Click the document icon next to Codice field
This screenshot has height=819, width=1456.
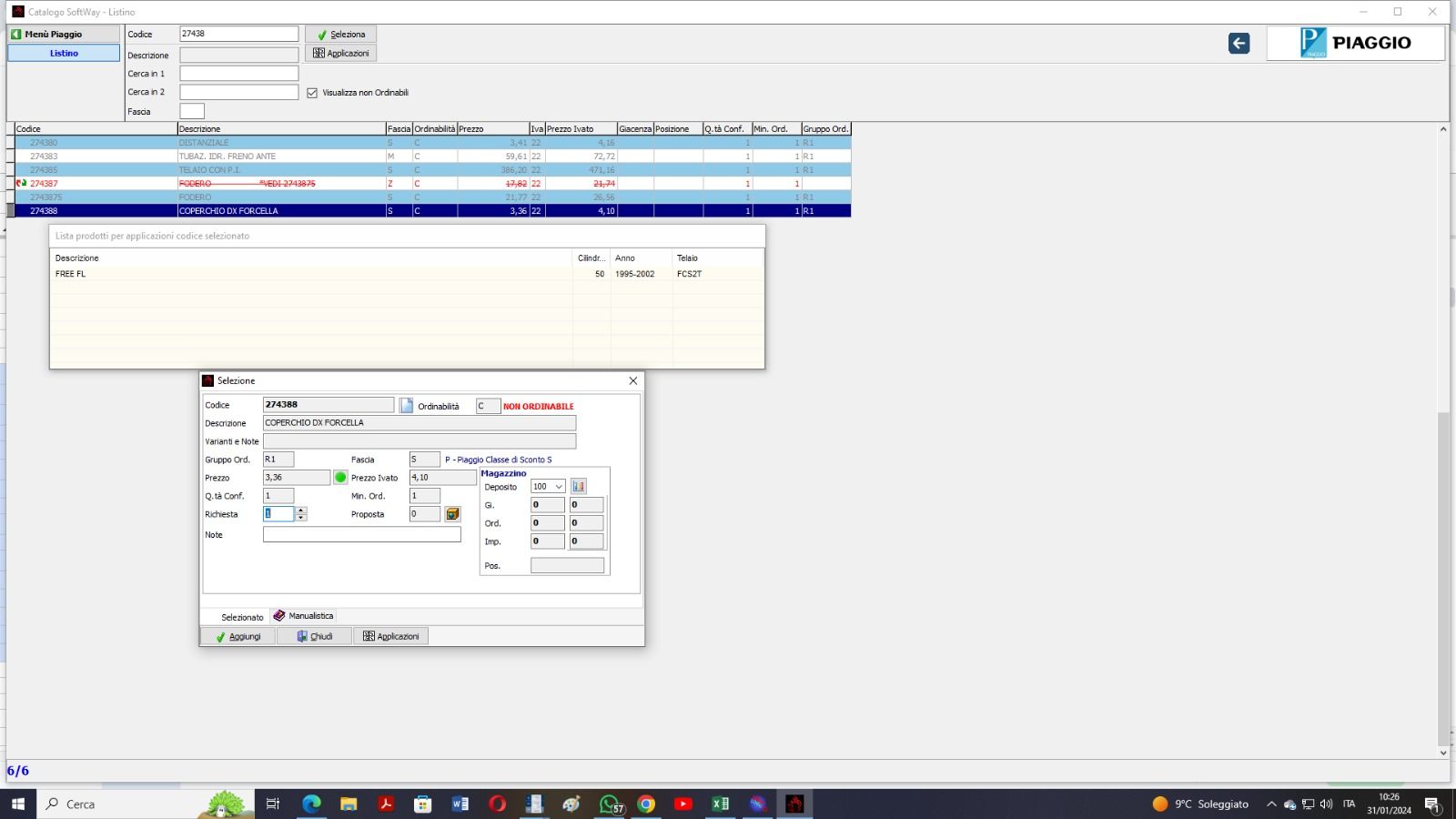tap(407, 406)
